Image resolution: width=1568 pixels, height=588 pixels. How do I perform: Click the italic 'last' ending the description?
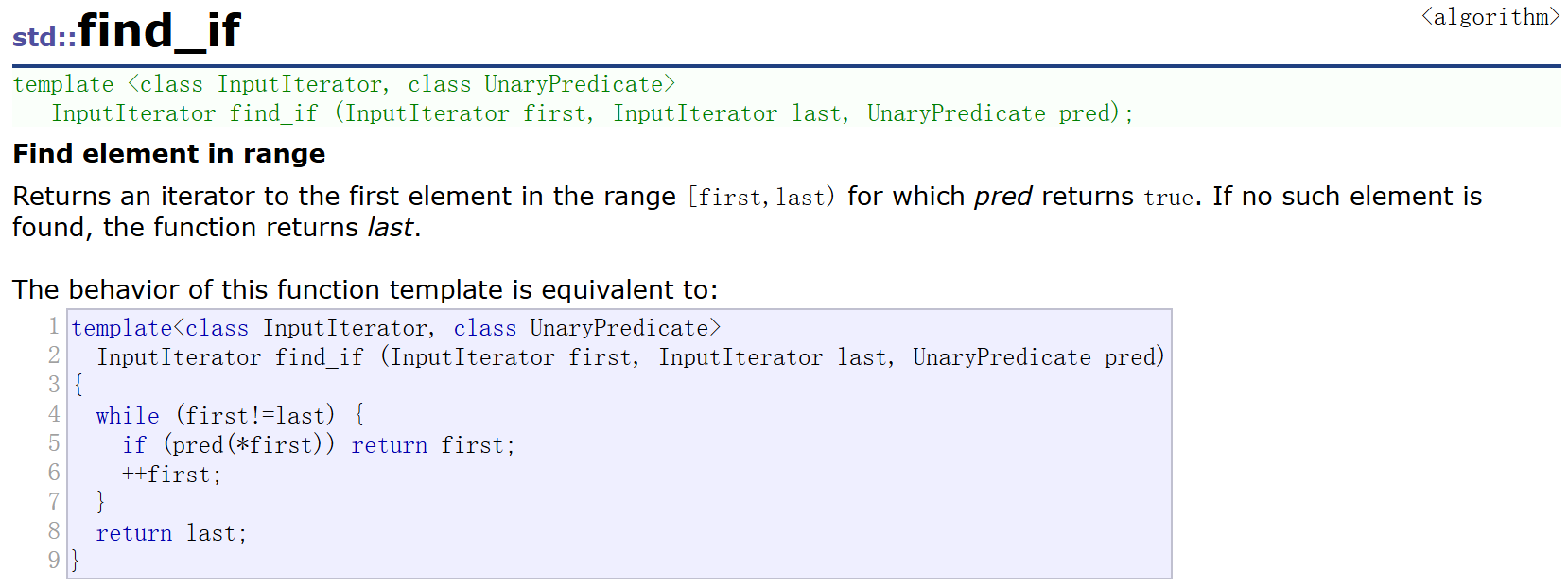(x=390, y=228)
